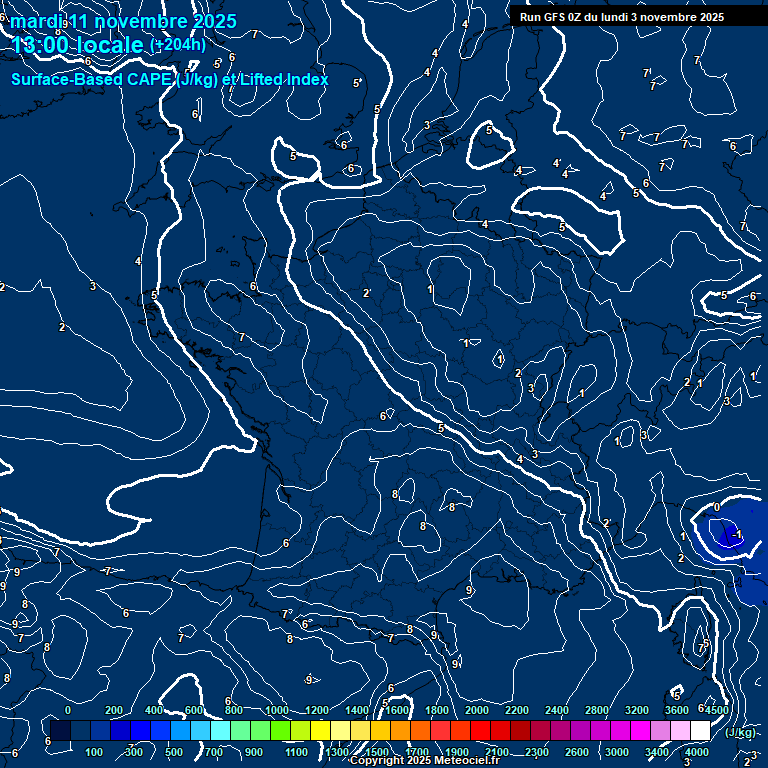Image resolution: width=768 pixels, height=768 pixels.
Task: Click the '4500' legend scale label
Action: (x=718, y=710)
